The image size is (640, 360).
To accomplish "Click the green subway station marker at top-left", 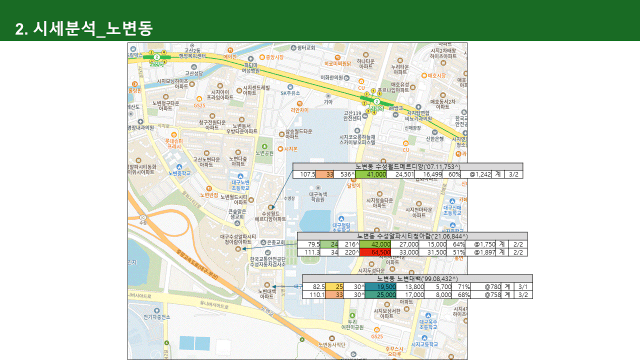I will [157, 58].
